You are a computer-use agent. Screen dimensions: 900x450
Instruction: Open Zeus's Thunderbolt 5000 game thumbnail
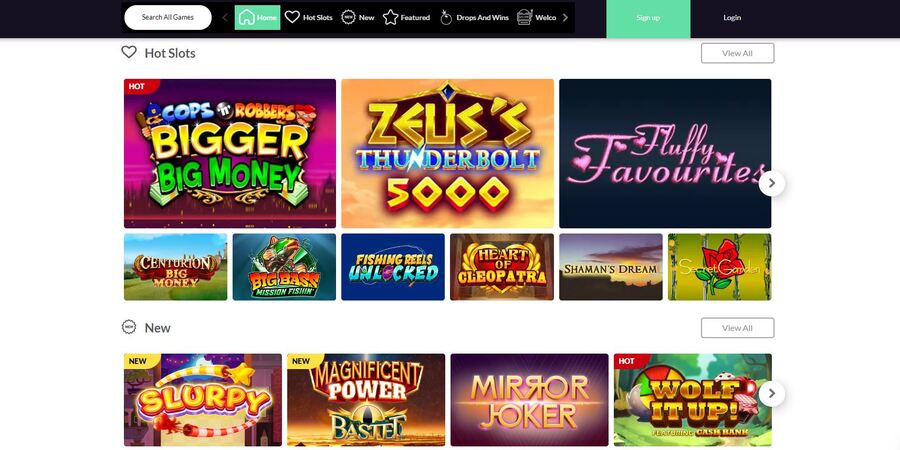tap(447, 153)
